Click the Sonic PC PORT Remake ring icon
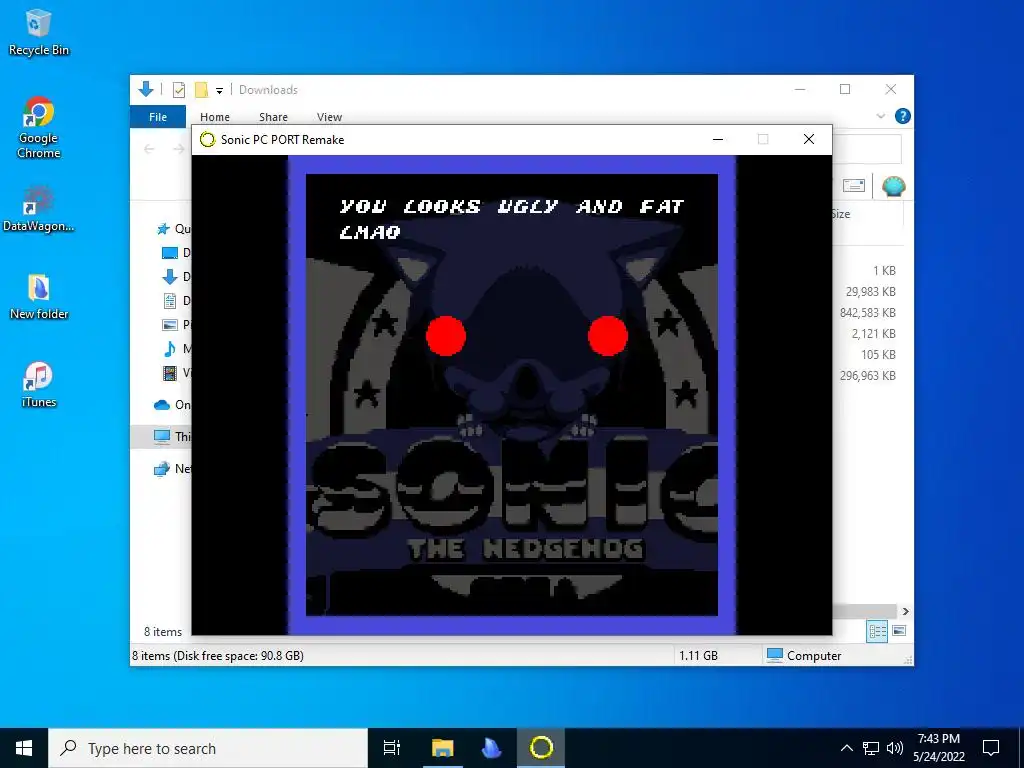 click(x=208, y=139)
